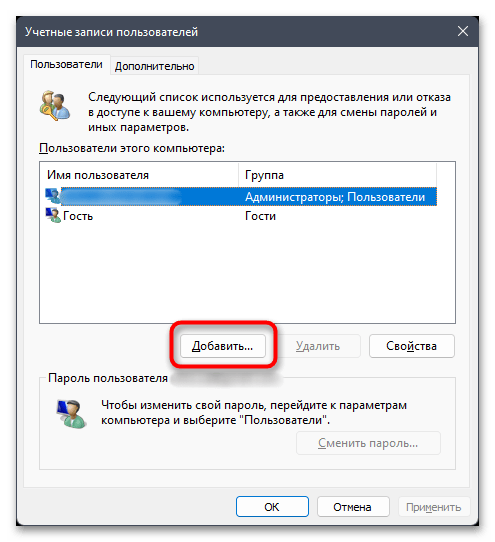Click the user password section icon
Image resolution: width=495 pixels, height=542 pixels.
click(x=71, y=413)
